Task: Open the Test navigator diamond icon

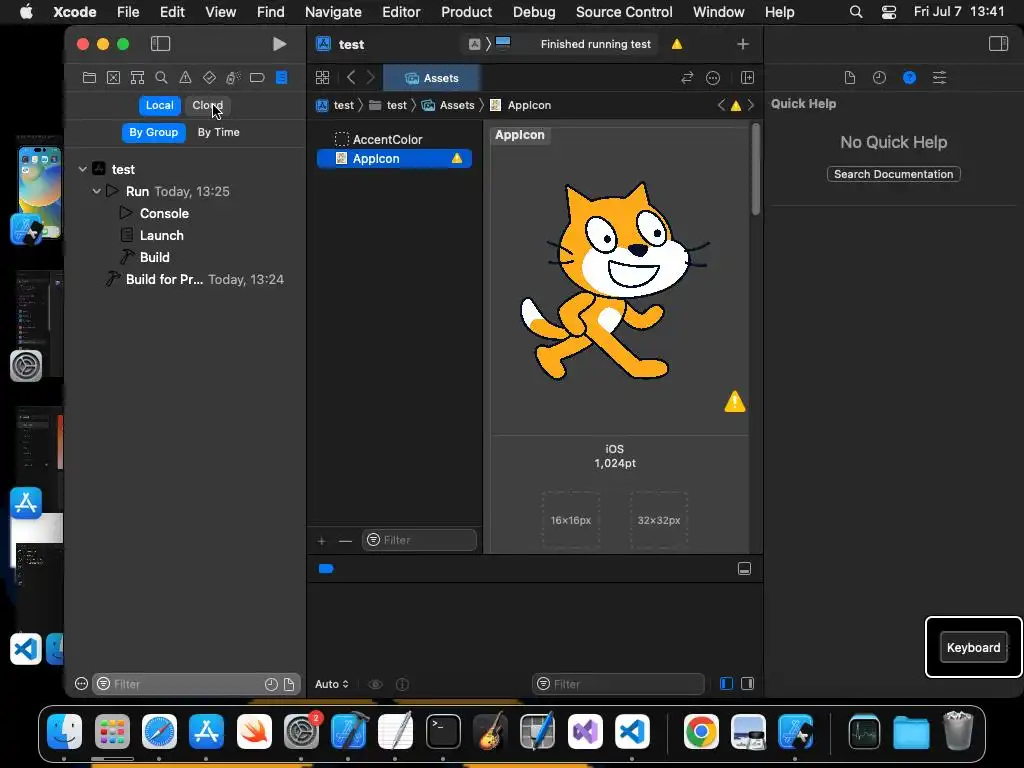Action: [209, 78]
